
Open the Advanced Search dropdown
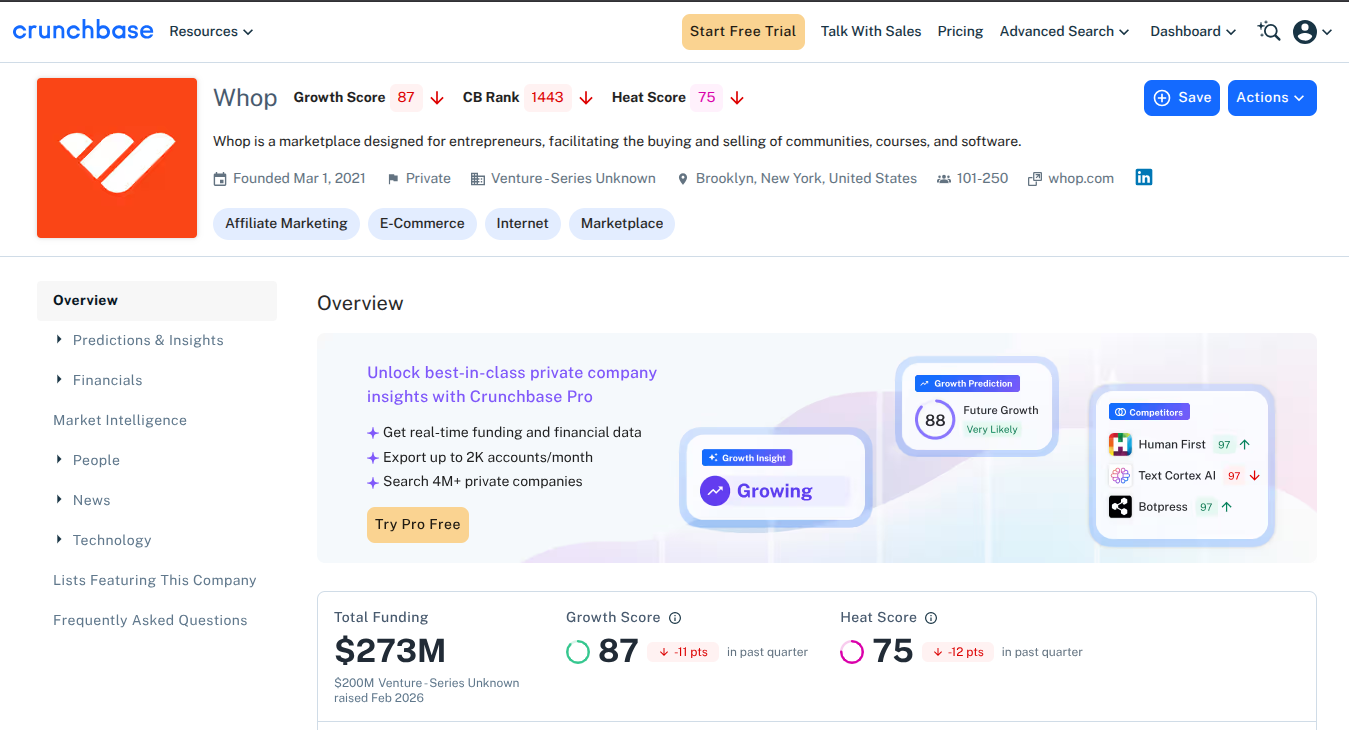(1064, 32)
